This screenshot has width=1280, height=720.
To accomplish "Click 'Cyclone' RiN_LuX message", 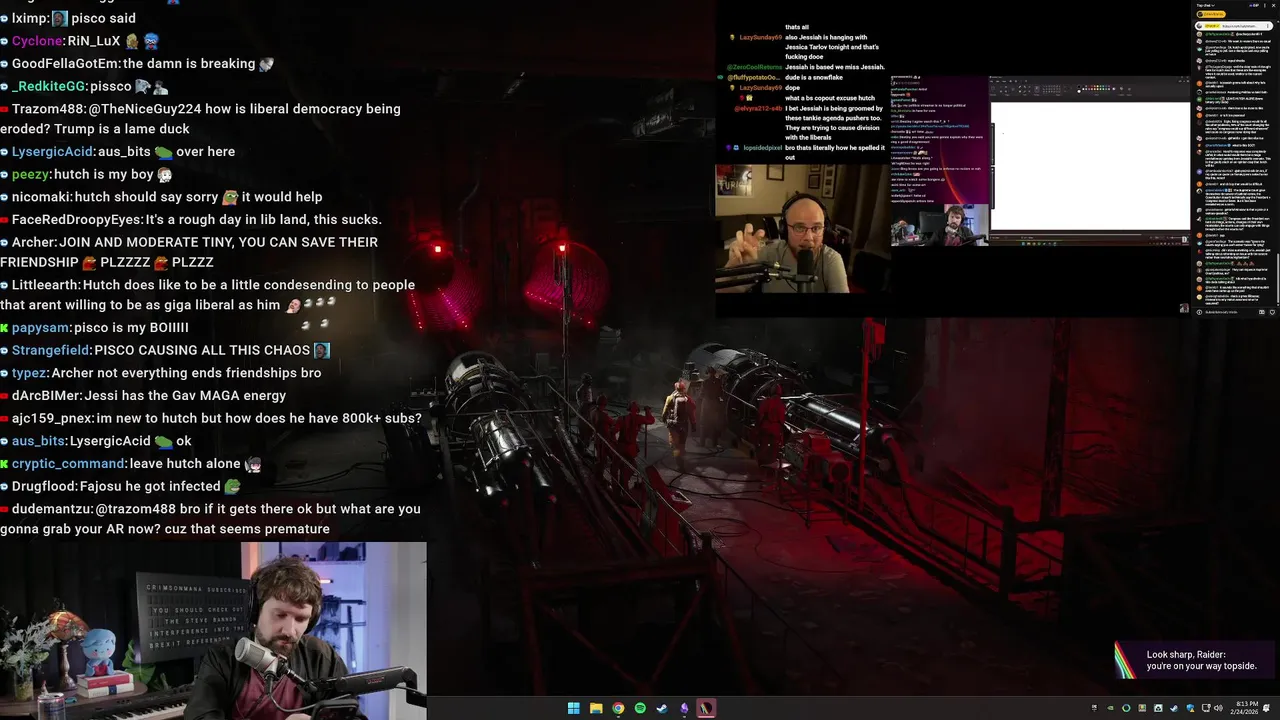I will [80, 42].
